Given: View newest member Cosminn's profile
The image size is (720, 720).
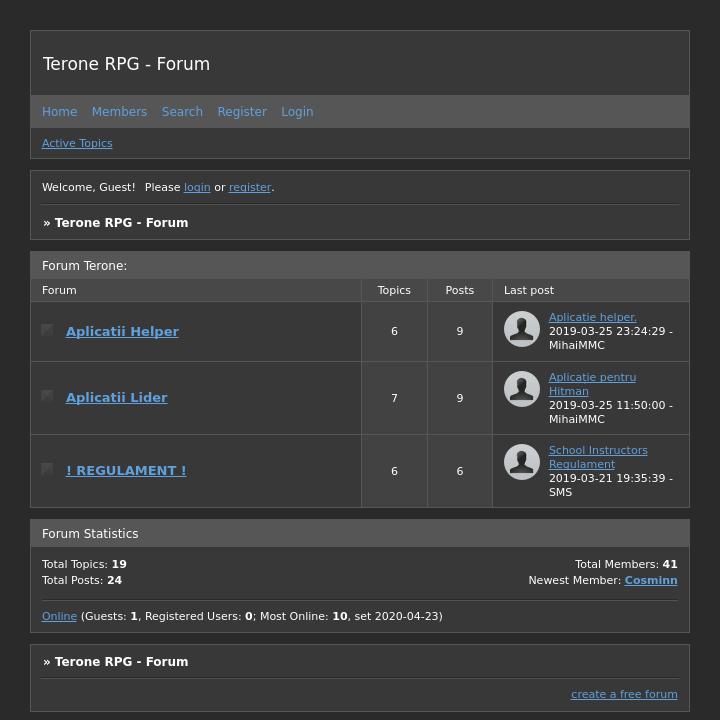Looking at the screenshot, I should pos(651,580).
